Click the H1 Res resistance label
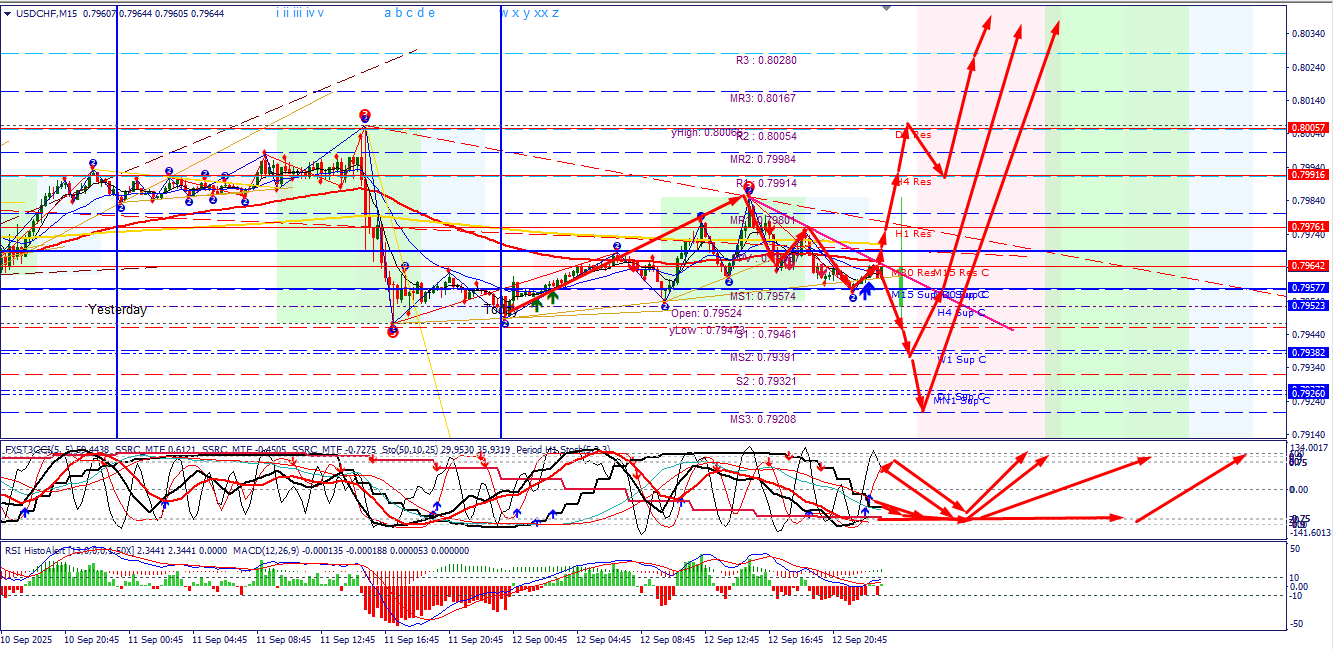Screen dimensions: 1333x649 913,233
